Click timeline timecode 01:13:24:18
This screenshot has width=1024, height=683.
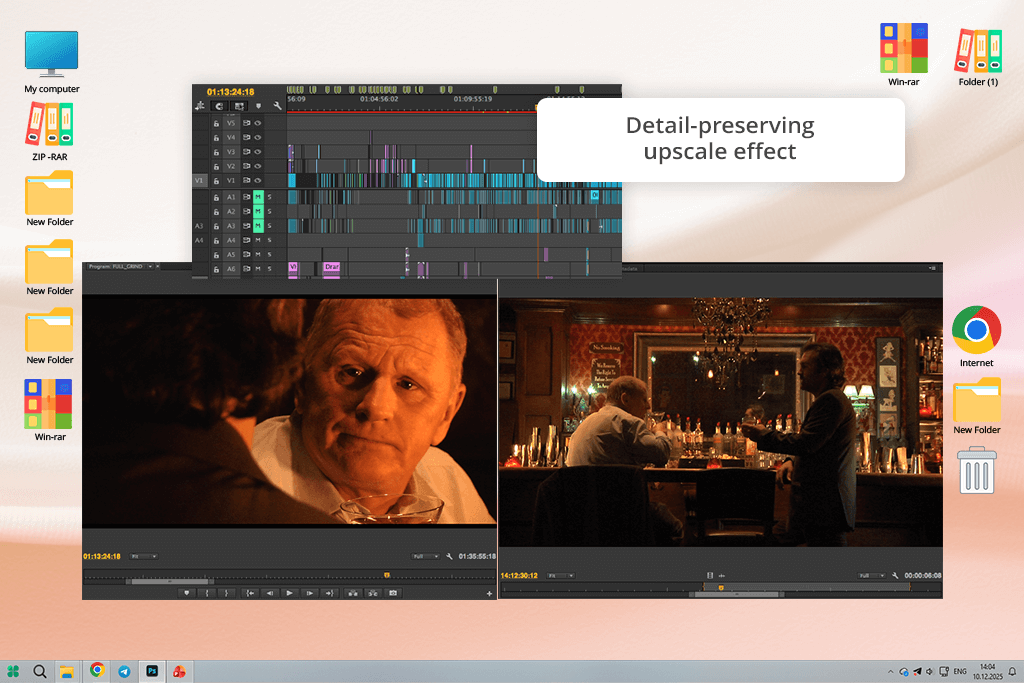[231, 92]
